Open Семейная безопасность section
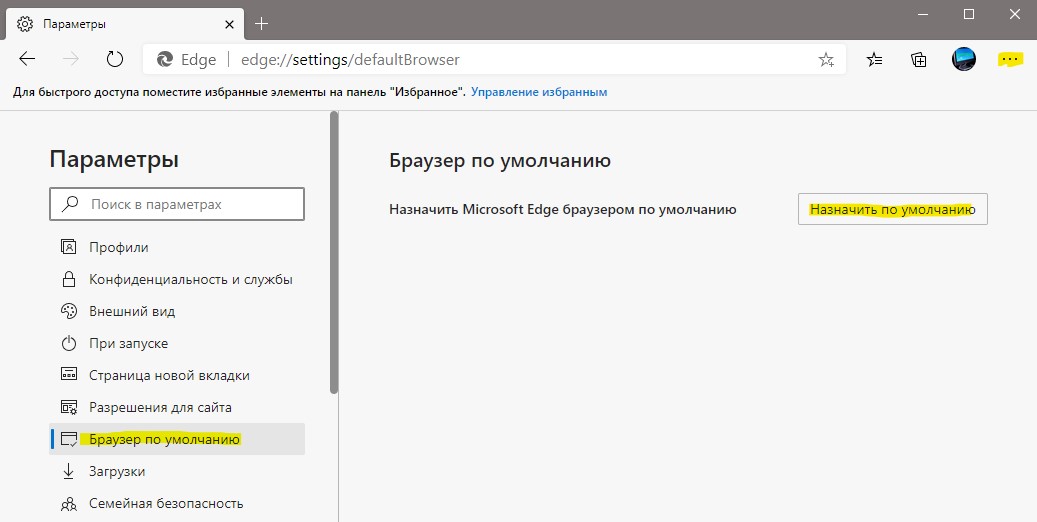Viewport: 1037px width, 522px height. tap(177, 503)
